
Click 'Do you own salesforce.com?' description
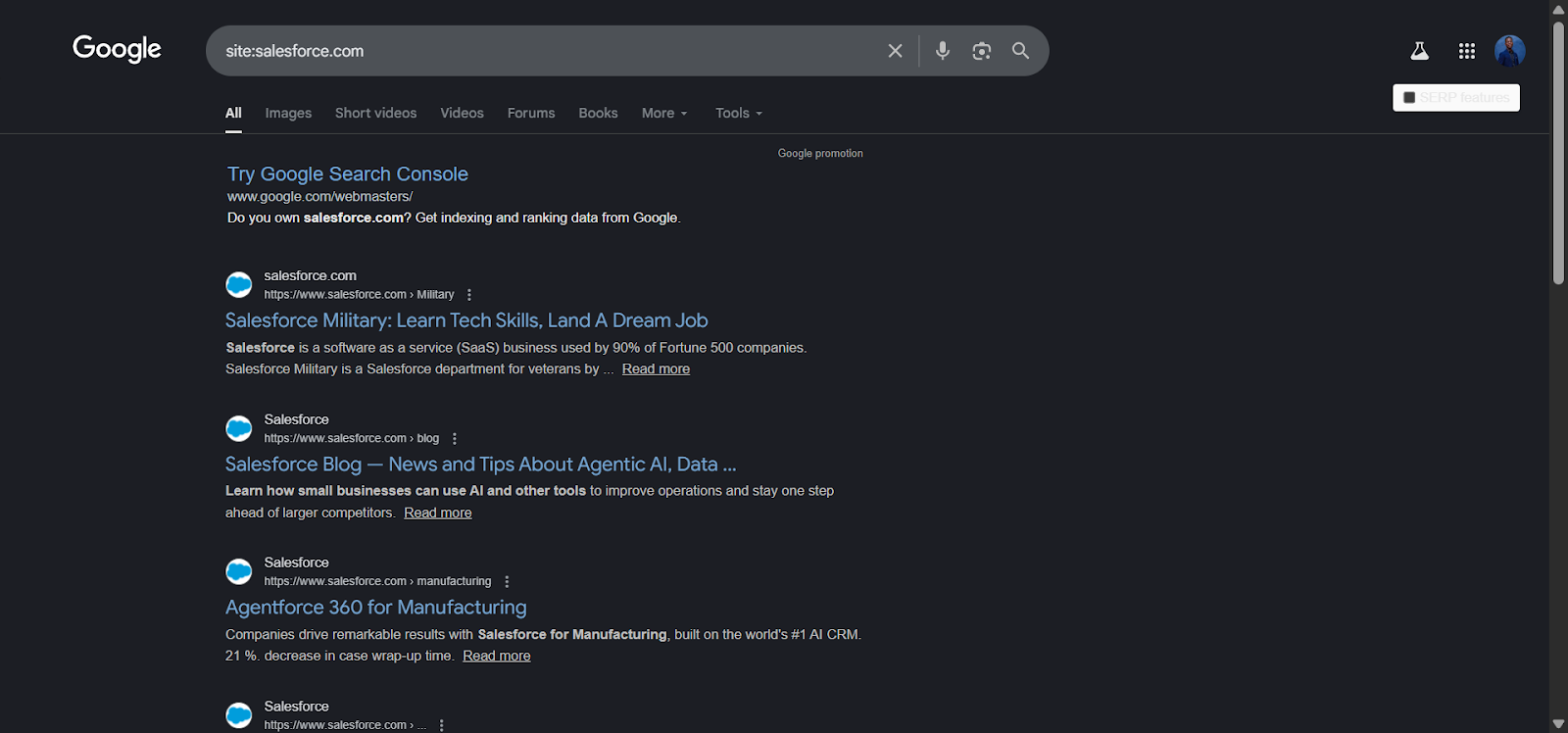454,219
